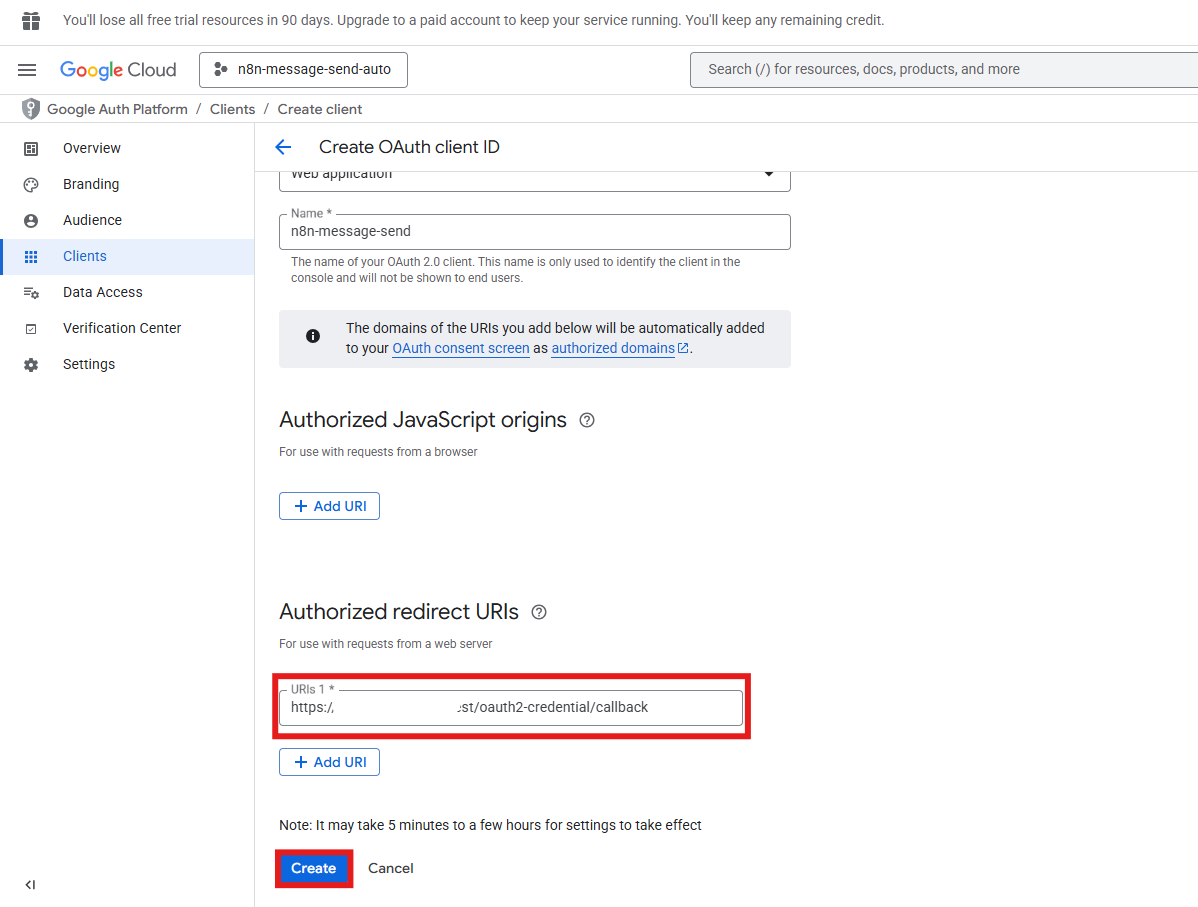Screen dimensions: 1198x907
Task: Open the n8n-message-send-auto project picker
Action: [x=303, y=70]
